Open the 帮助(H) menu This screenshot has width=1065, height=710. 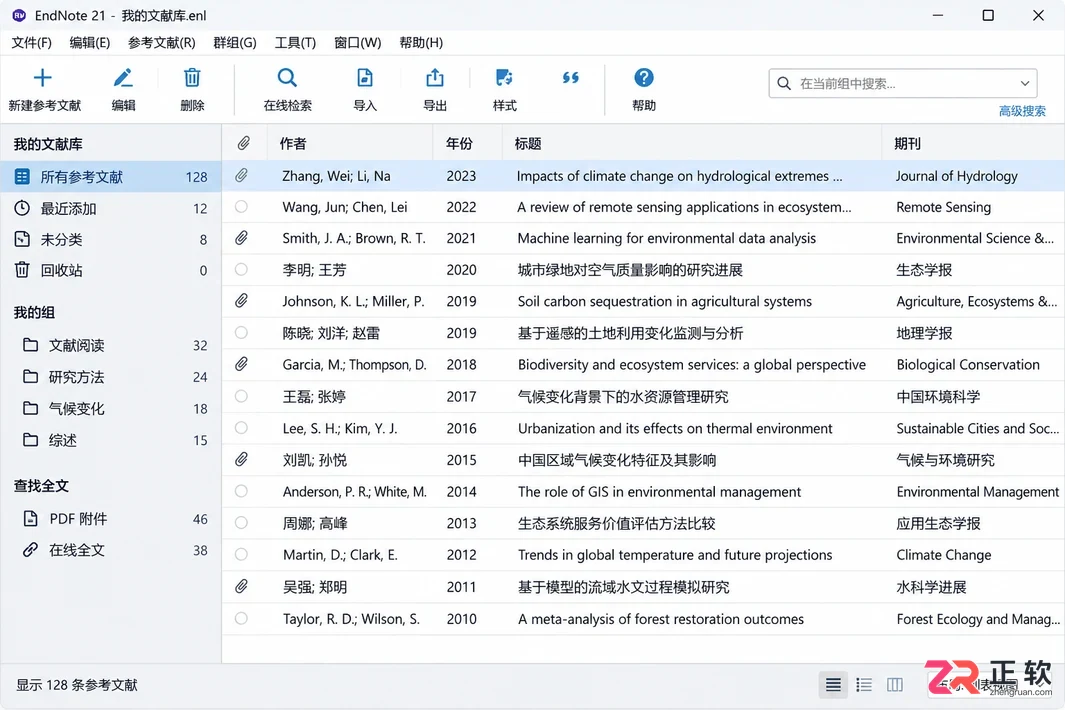tap(421, 43)
